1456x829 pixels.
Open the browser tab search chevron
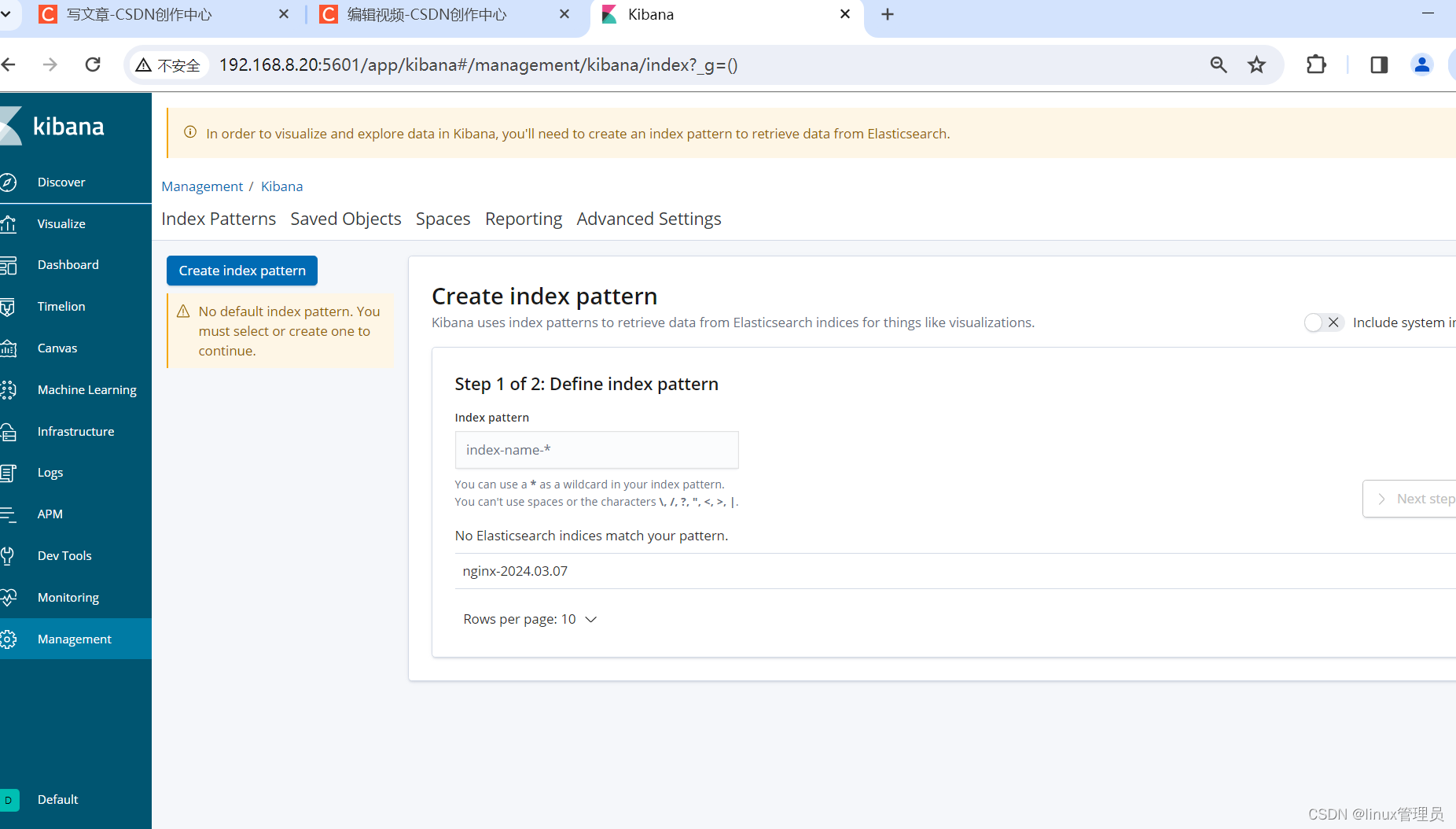pos(6,14)
